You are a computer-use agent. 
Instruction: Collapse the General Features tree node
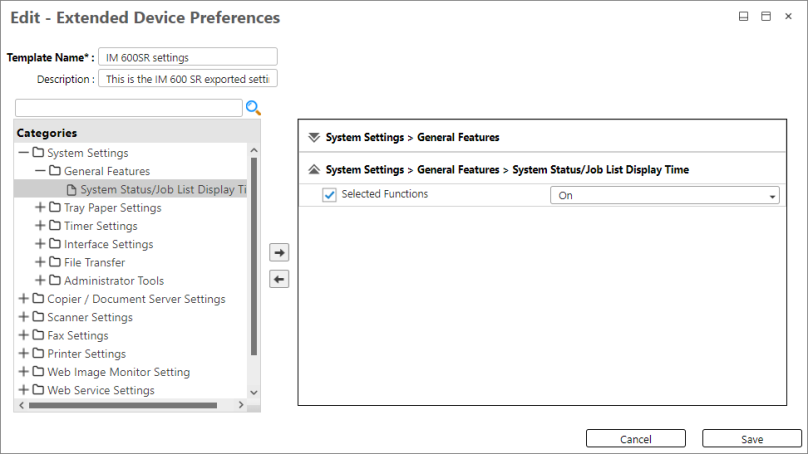pyautogui.click(x=40, y=171)
